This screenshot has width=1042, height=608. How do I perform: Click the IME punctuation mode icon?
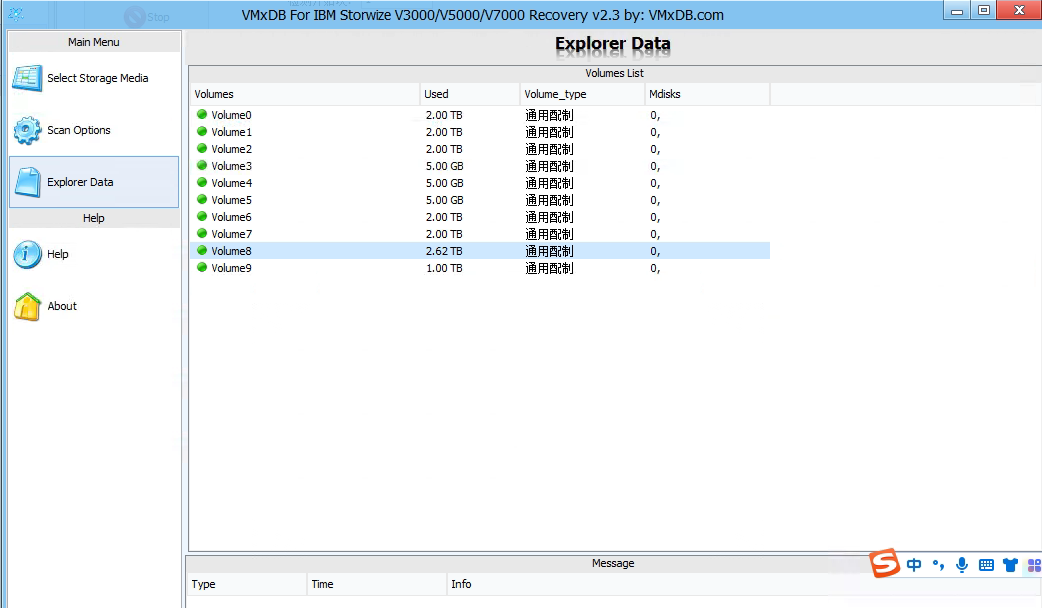pyautogui.click(x=938, y=565)
